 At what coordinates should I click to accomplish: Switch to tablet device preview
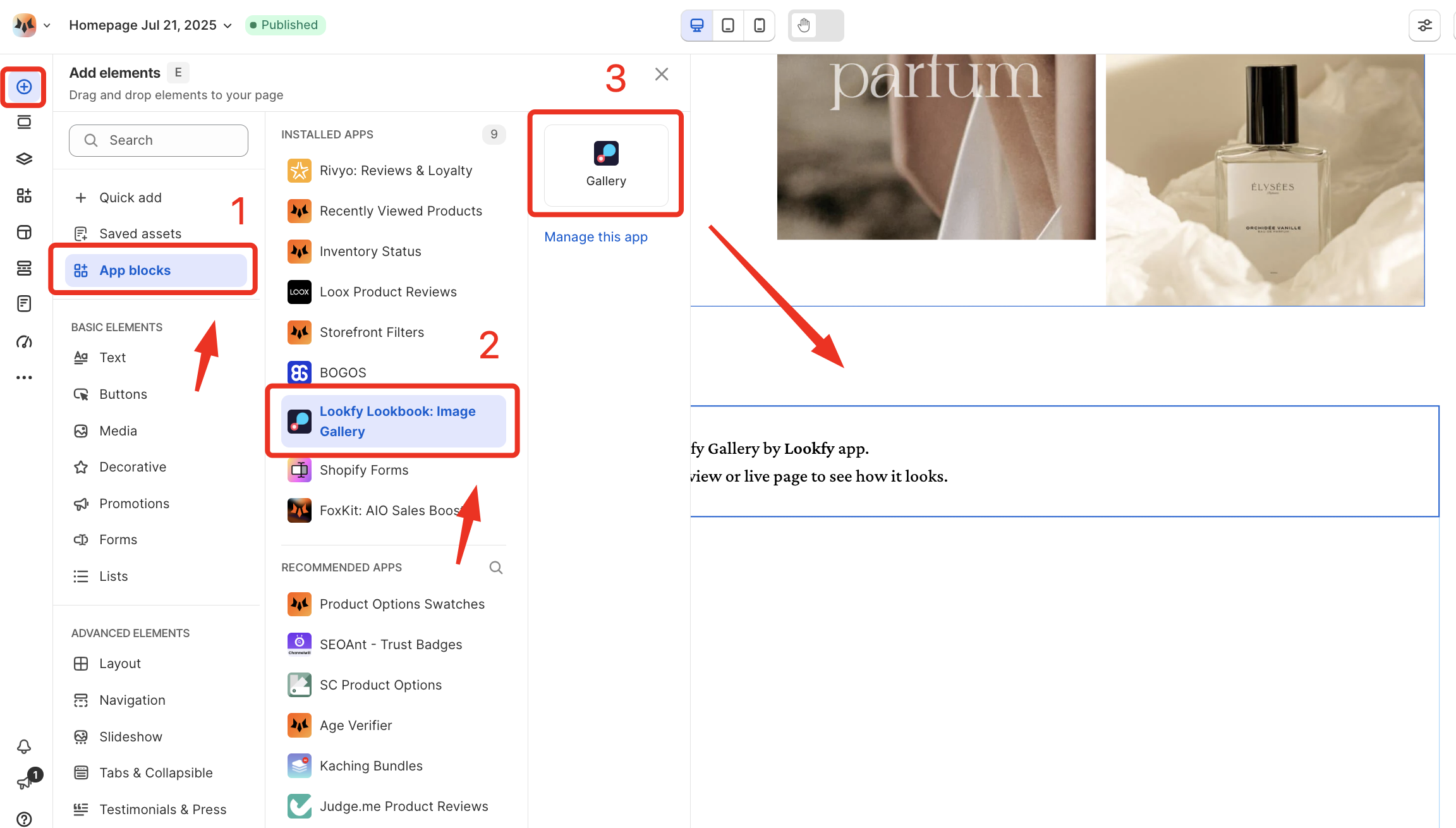pos(728,25)
